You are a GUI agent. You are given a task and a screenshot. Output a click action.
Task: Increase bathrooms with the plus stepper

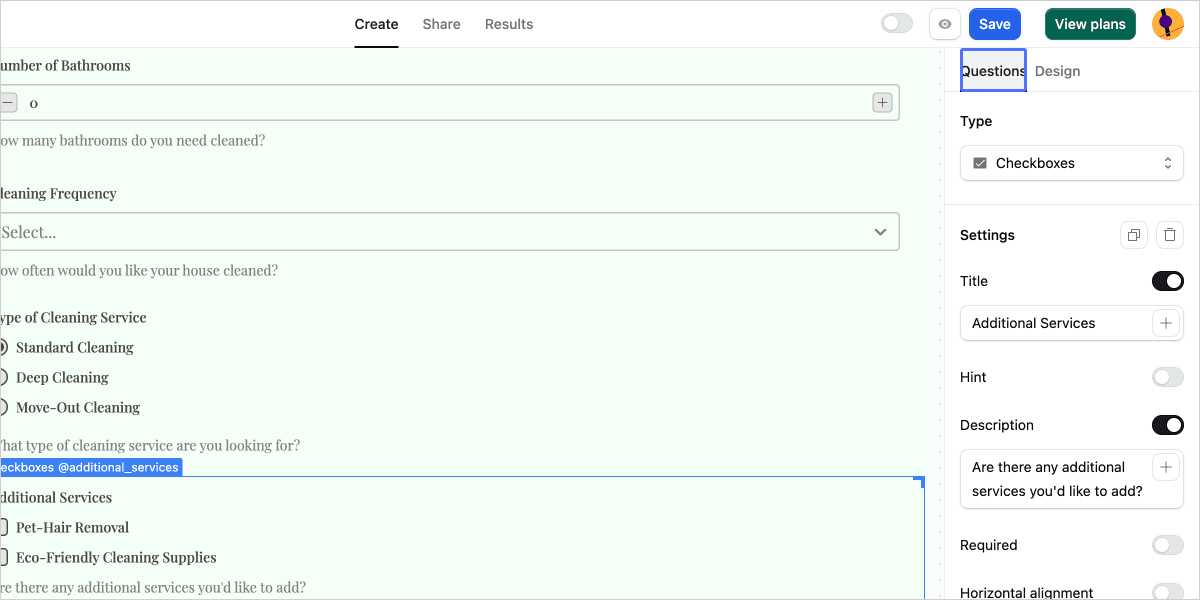pyautogui.click(x=882, y=102)
